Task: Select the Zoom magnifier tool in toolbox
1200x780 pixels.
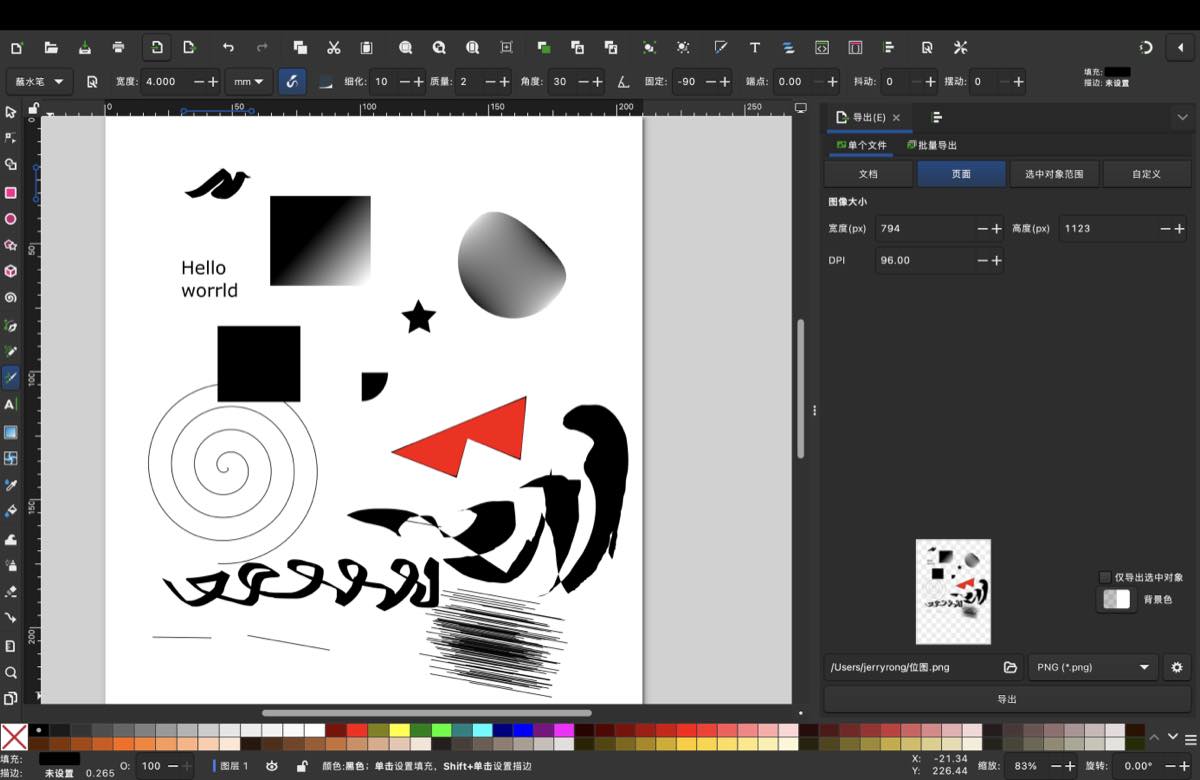Action: click(x=11, y=672)
